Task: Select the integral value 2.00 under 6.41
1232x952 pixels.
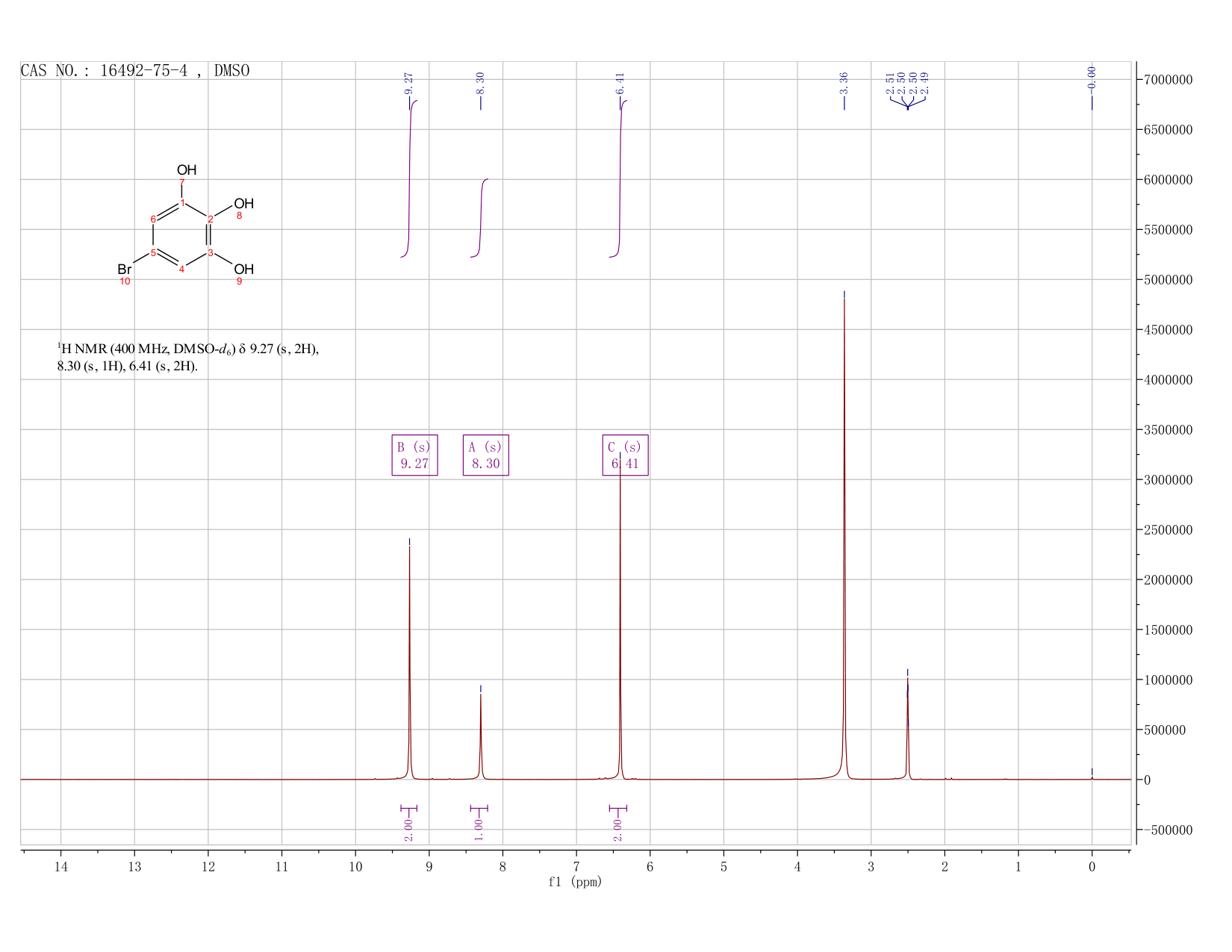Action: [617, 829]
